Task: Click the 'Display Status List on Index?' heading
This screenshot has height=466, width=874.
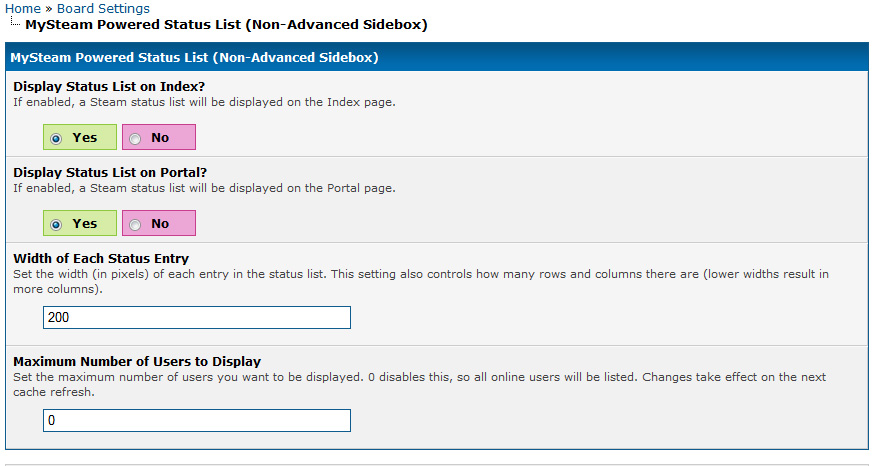Action: pyautogui.click(x=109, y=87)
